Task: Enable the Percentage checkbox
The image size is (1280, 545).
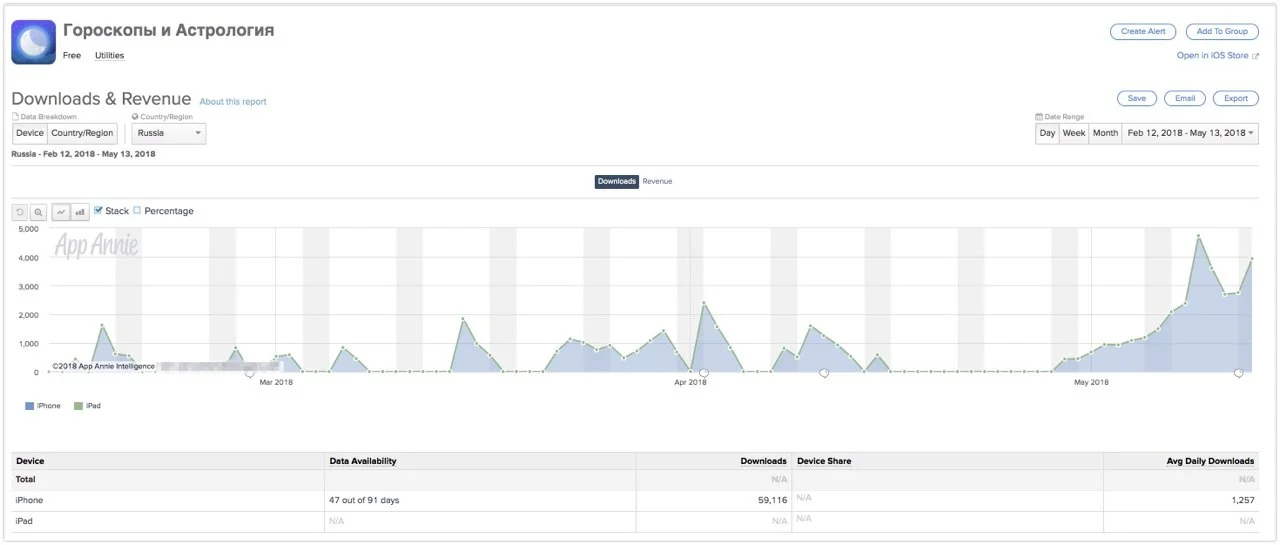Action: pos(137,211)
